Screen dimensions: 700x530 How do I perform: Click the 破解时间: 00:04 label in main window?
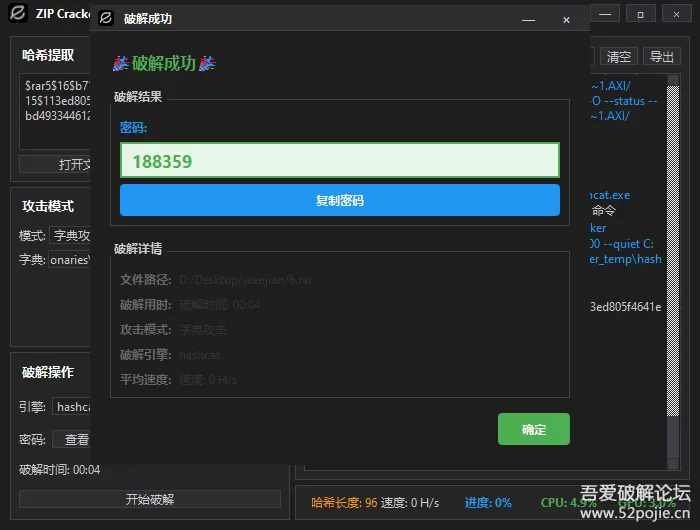(x=59, y=470)
